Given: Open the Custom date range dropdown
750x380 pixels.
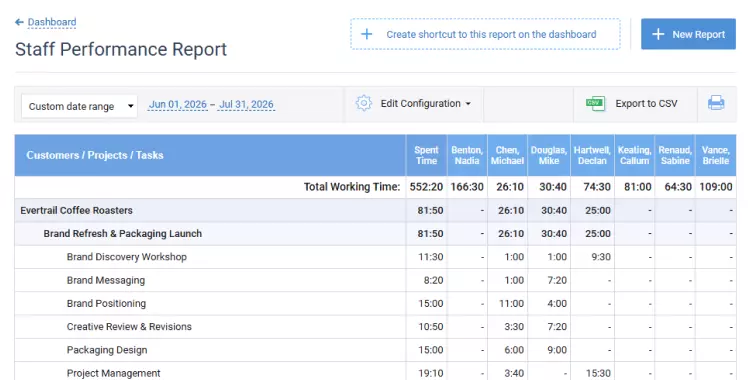Looking at the screenshot, I should [79, 106].
